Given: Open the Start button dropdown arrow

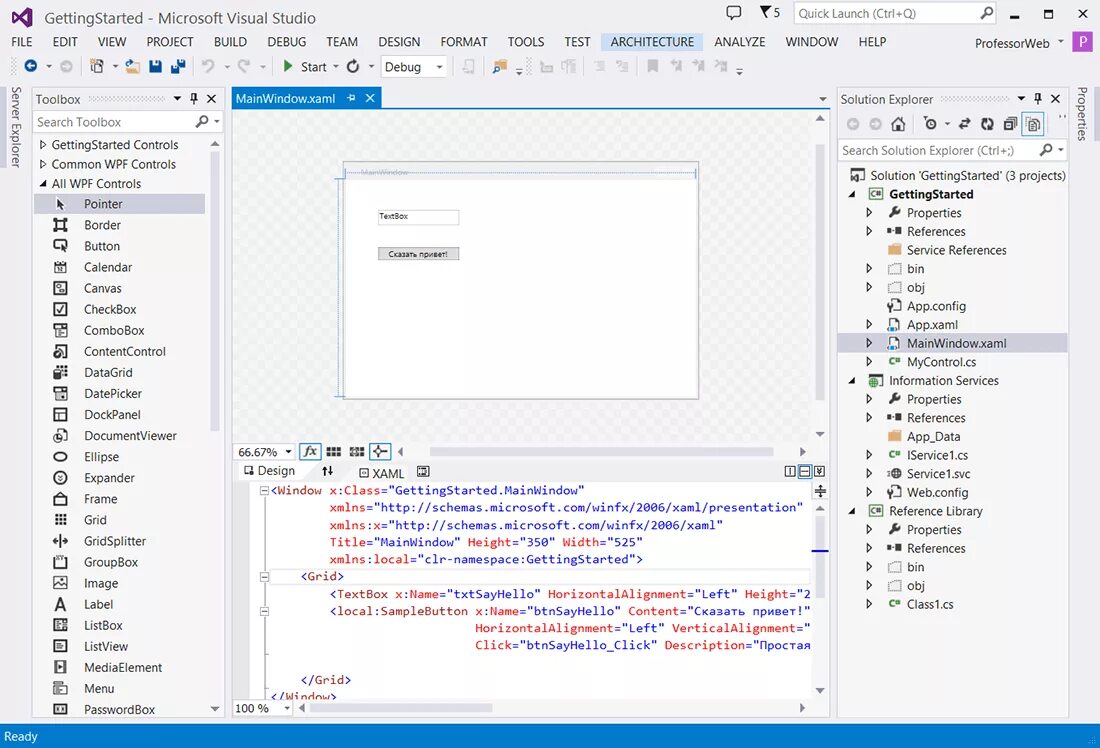Looking at the screenshot, I should point(336,67).
